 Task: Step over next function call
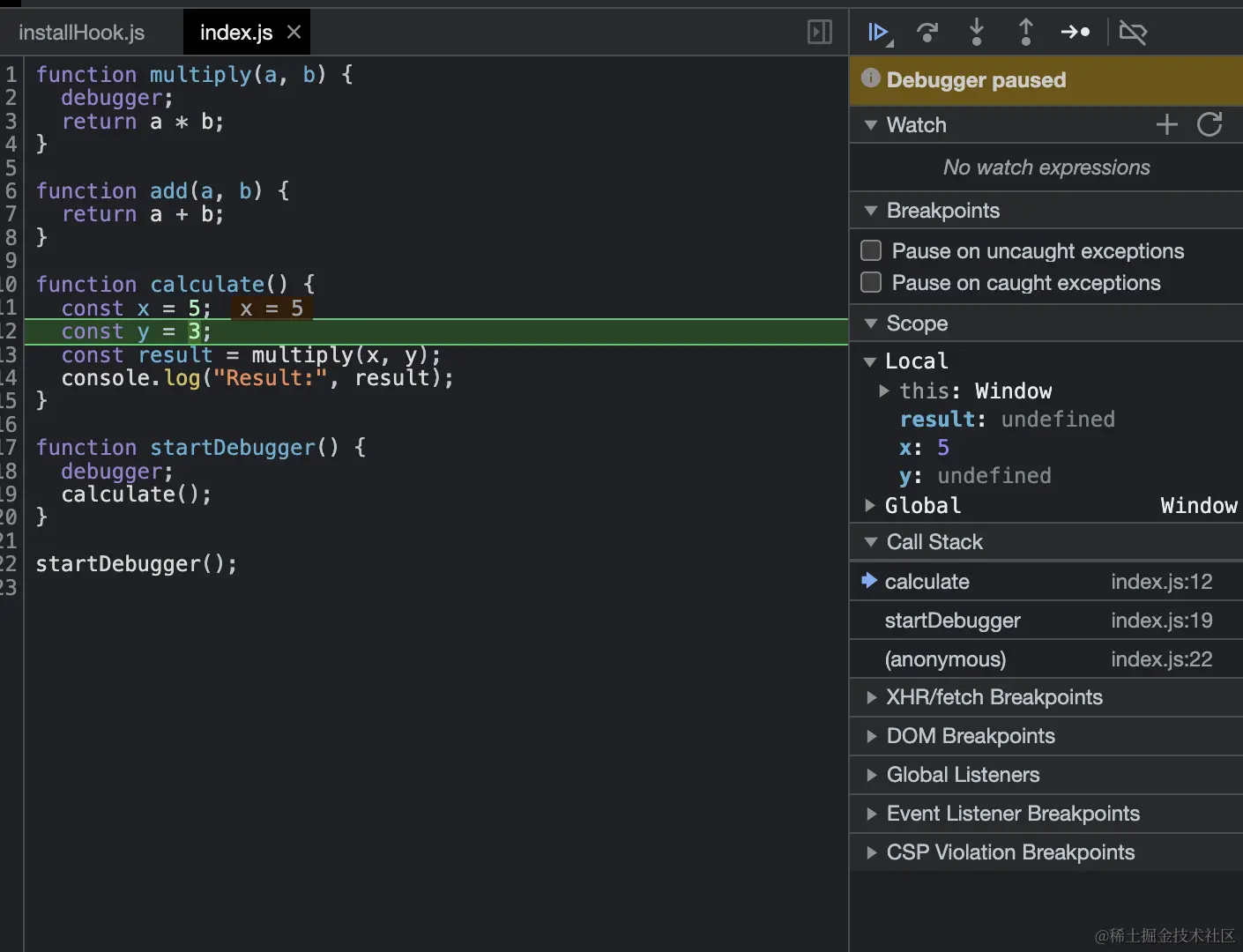pos(927,33)
